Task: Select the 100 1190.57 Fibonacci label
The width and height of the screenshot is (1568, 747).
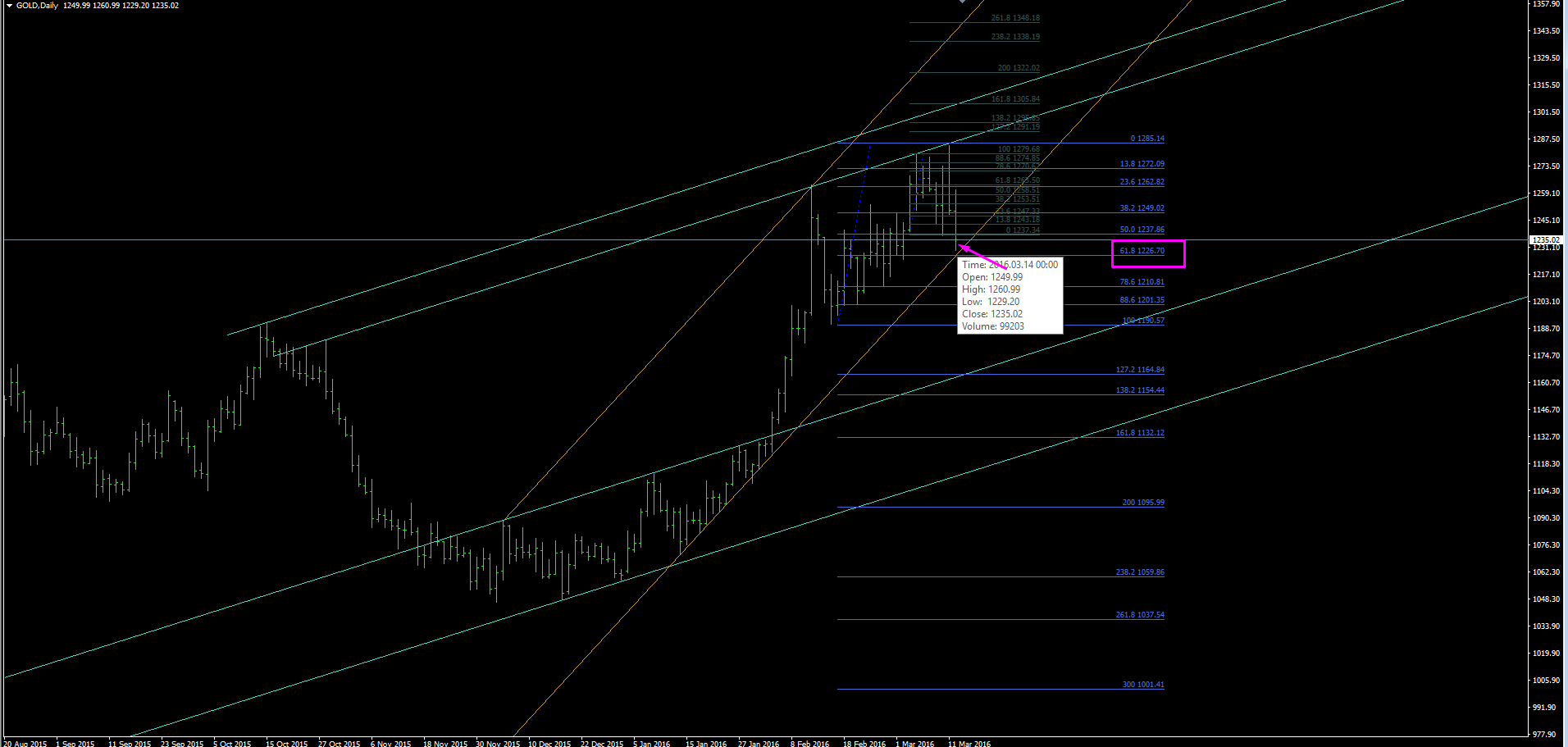Action: [x=1143, y=321]
